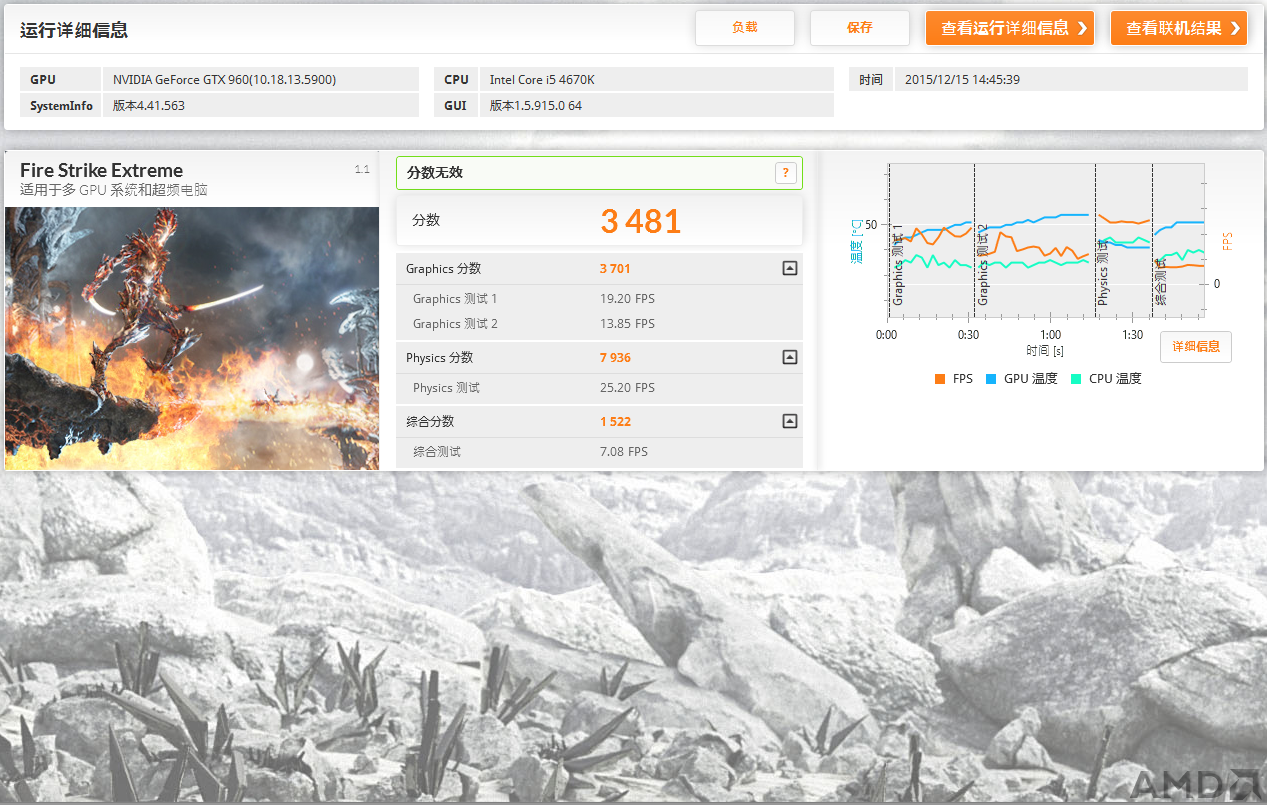
Task: Click the combined score value 1 522
Action: [x=615, y=421]
